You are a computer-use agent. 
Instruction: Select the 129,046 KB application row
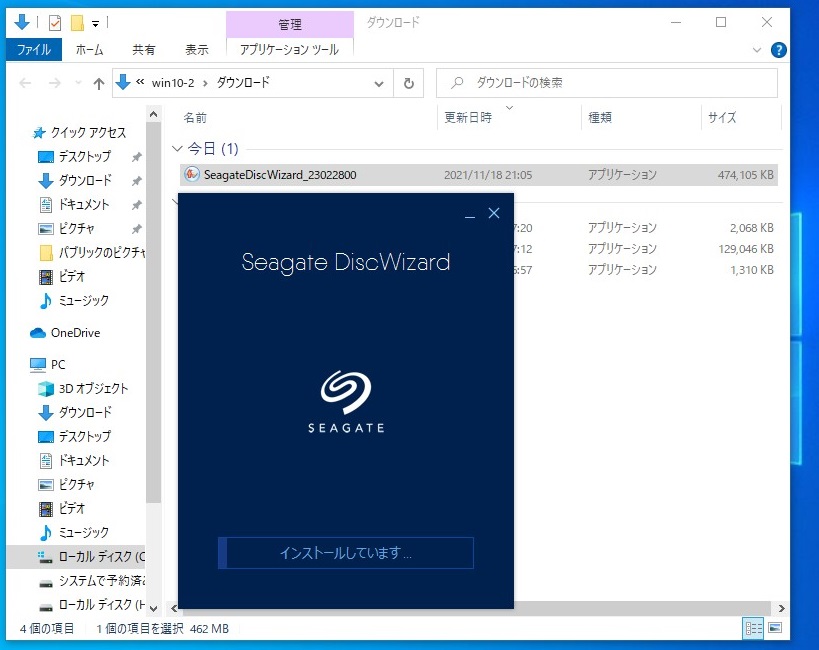click(646, 249)
